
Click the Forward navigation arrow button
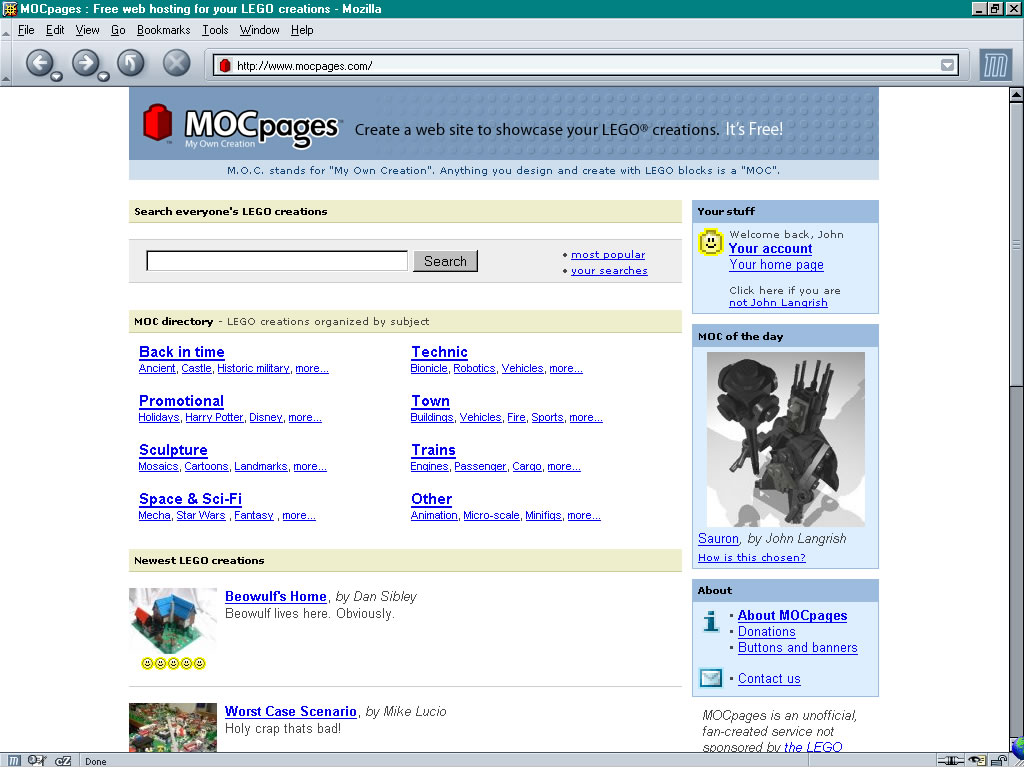pyautogui.click(x=85, y=63)
